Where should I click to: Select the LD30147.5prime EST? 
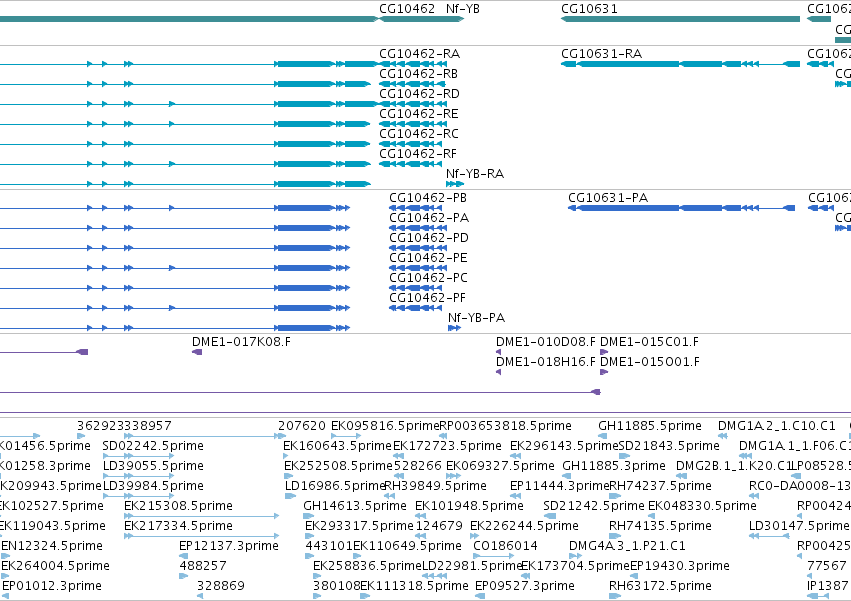(x=799, y=527)
